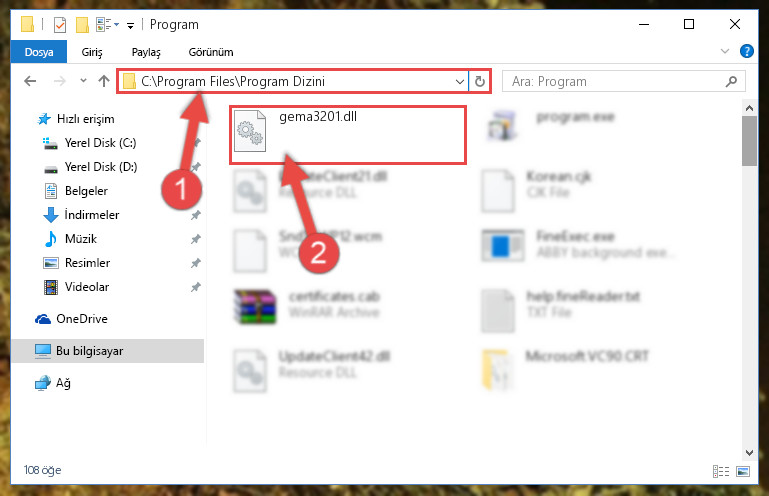Image resolution: width=769 pixels, height=496 pixels.
Task: Open the recent locations dropdown arrow
Action: [x=83, y=81]
